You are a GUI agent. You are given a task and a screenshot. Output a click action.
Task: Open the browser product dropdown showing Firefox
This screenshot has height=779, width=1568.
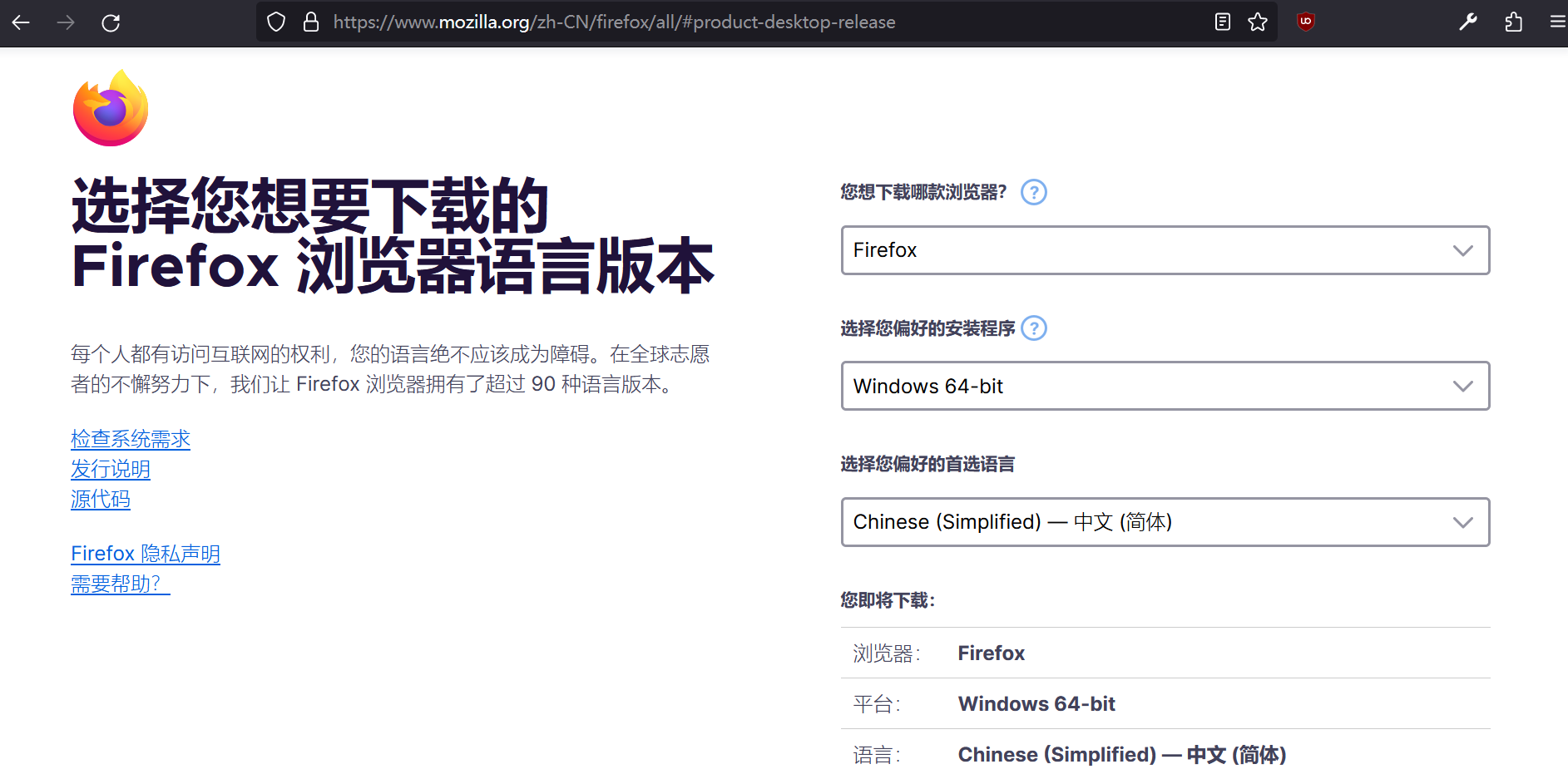coord(1165,250)
